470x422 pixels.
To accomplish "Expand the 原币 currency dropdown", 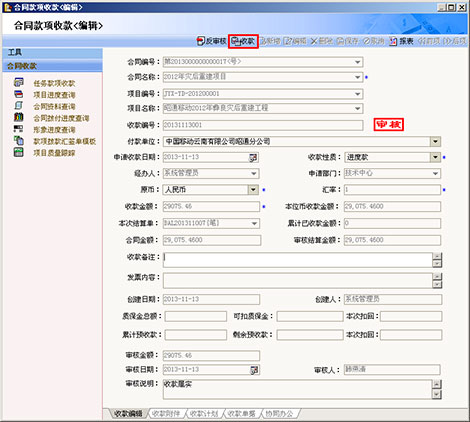I will pos(253,190).
